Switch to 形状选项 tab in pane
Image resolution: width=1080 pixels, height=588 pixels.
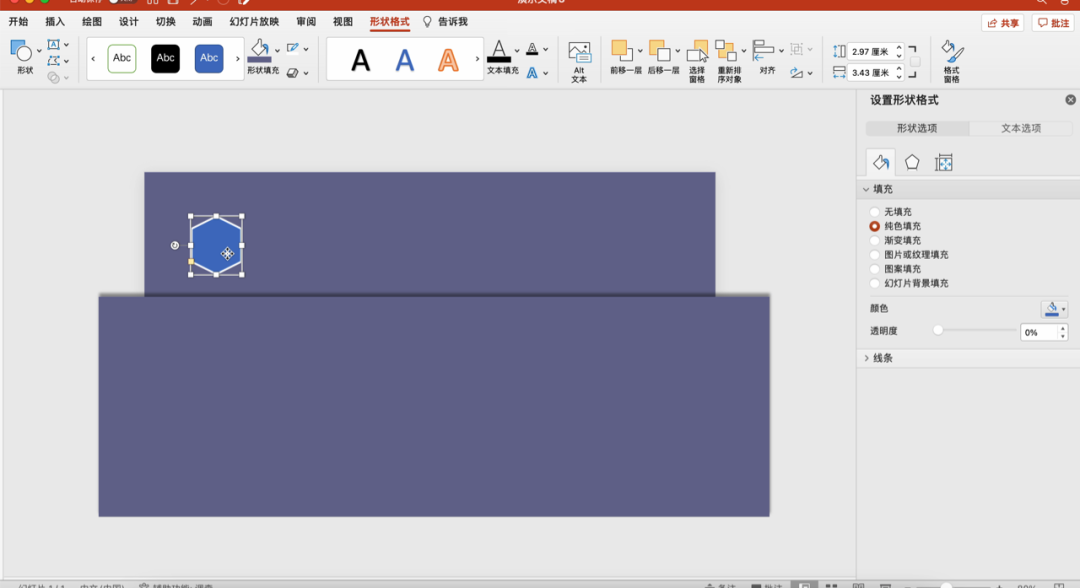tap(917, 128)
